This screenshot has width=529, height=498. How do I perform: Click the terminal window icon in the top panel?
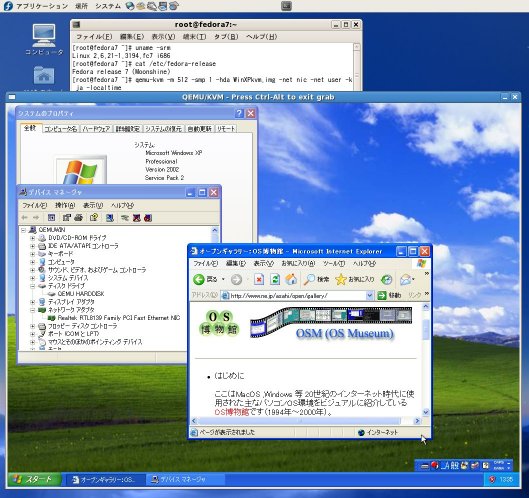[x=286, y=6]
